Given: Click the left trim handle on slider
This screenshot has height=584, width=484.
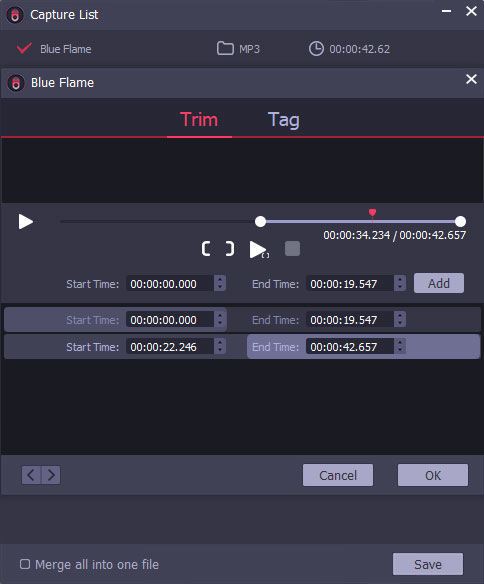Looking at the screenshot, I should tap(261, 221).
